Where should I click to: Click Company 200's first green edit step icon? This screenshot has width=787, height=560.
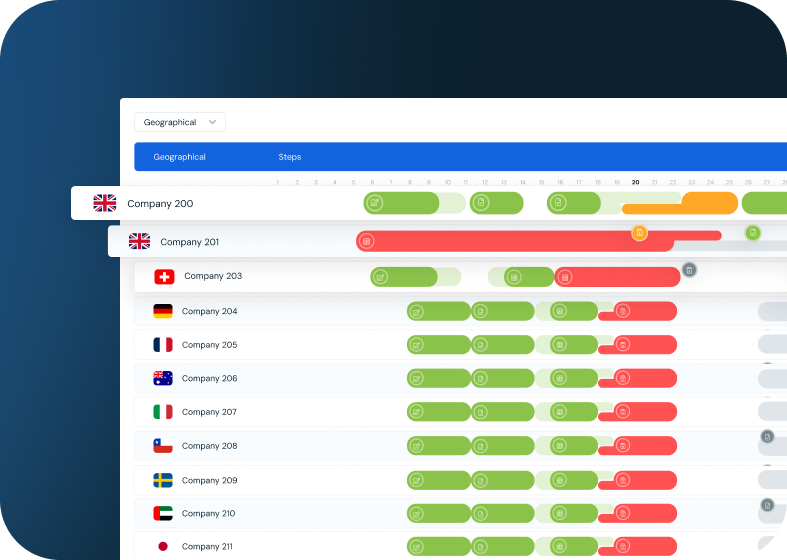374,203
